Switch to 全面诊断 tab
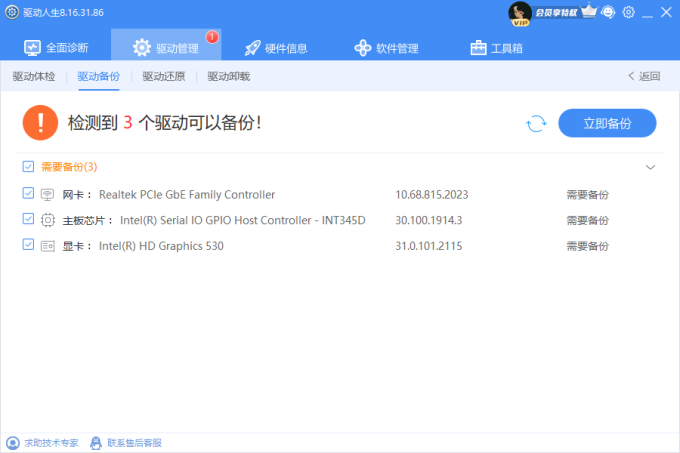The height and width of the screenshot is (453, 680). (56, 48)
